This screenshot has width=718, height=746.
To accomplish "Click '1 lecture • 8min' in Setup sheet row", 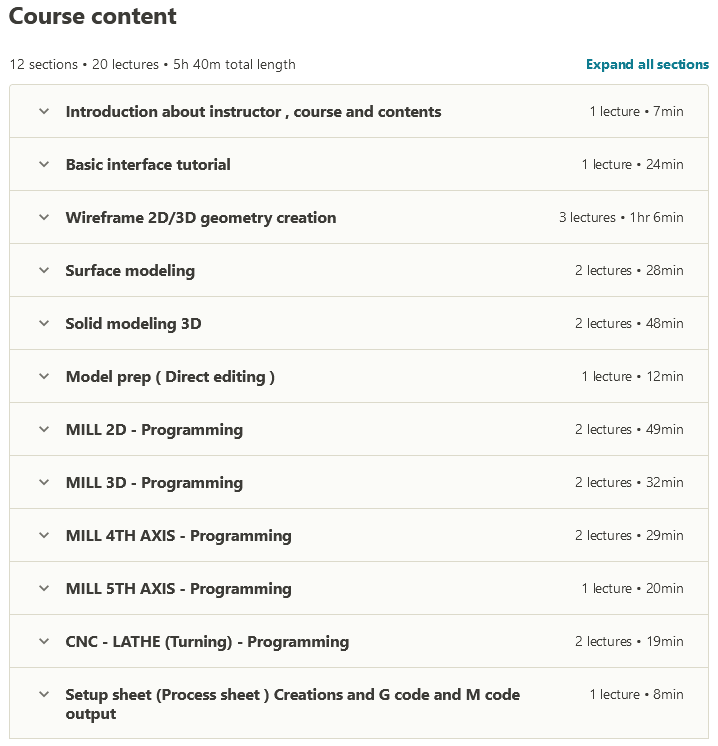I will pos(636,694).
